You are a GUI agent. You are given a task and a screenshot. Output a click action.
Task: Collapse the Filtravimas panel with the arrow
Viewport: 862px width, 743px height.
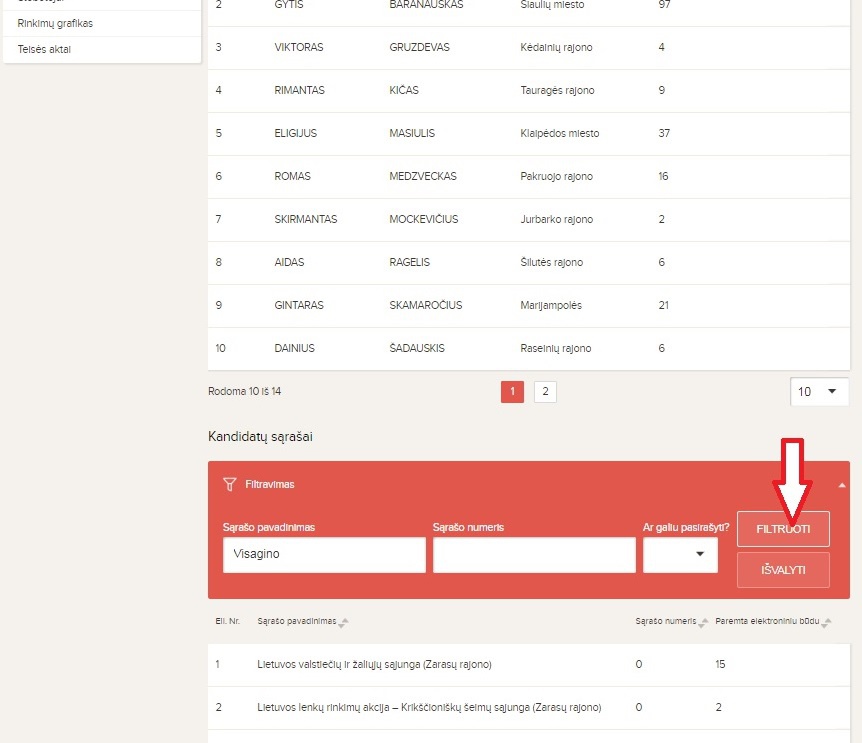click(842, 485)
